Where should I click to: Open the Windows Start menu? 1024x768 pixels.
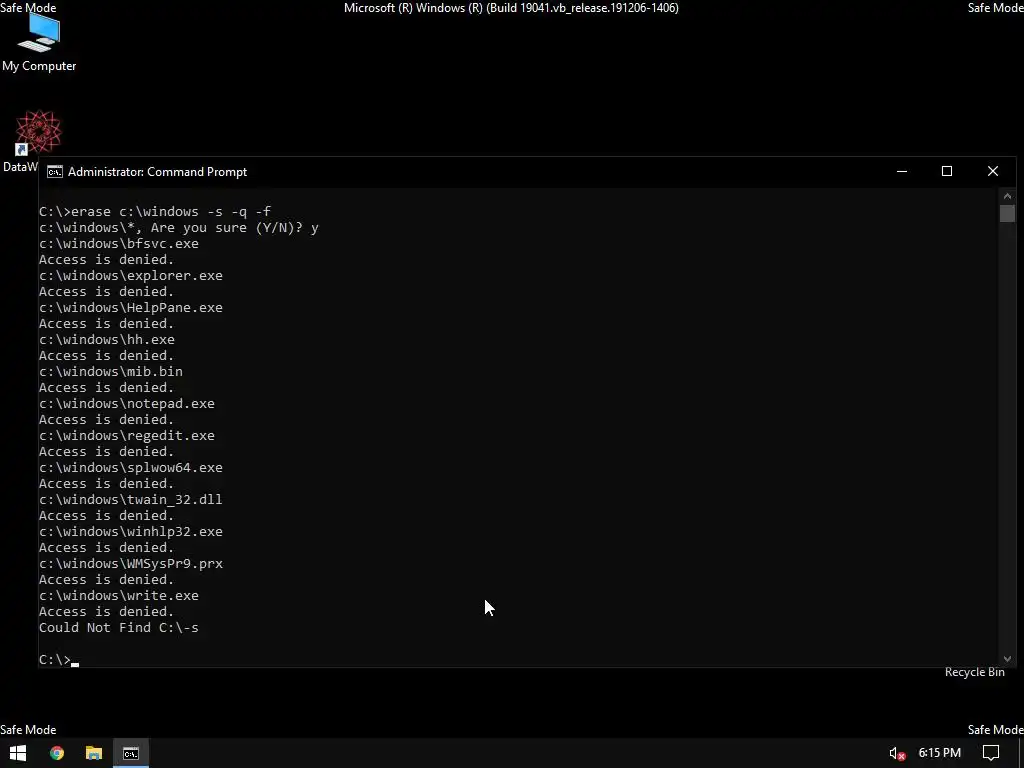18,753
